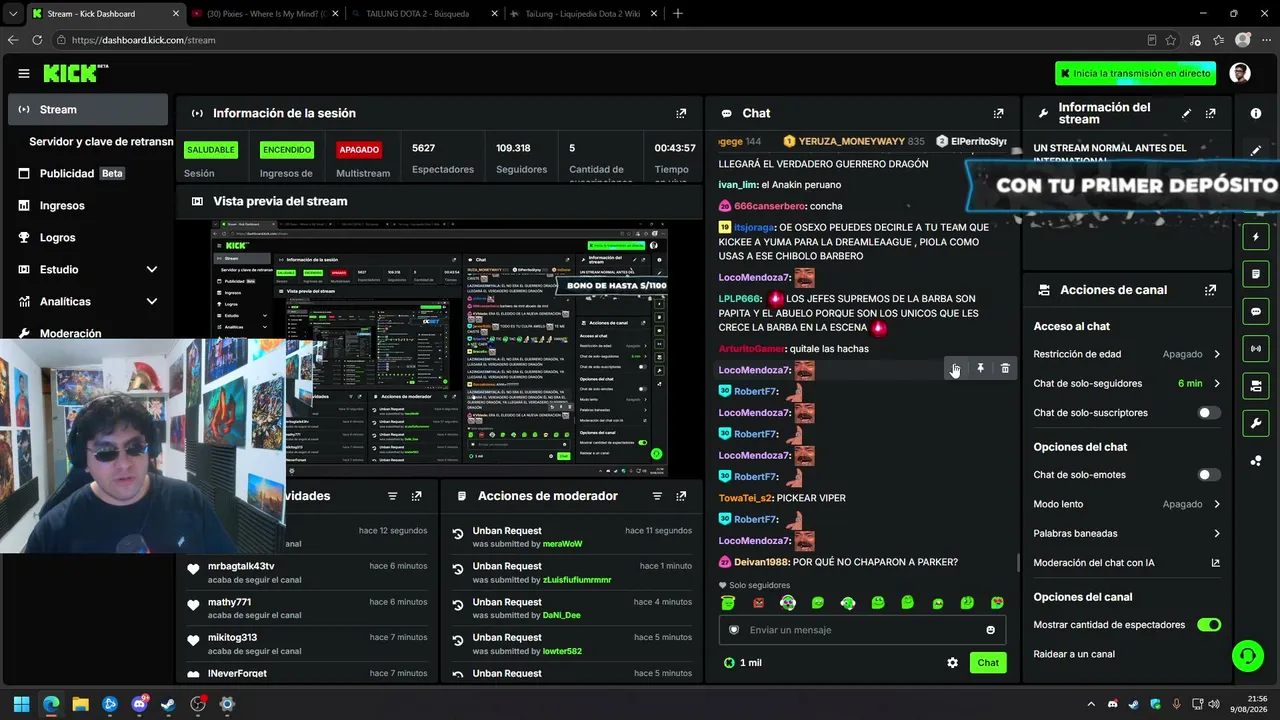Delete the hovered LocoMendoza7 chat message
The width and height of the screenshot is (1280, 720).
point(1005,369)
